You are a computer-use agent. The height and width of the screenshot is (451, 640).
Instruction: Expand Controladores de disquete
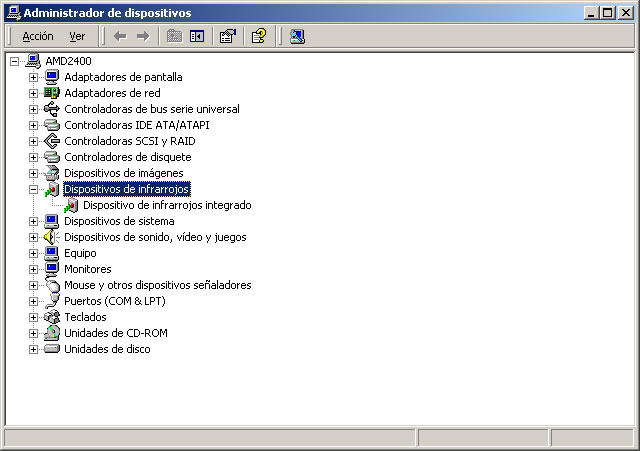[x=33, y=157]
